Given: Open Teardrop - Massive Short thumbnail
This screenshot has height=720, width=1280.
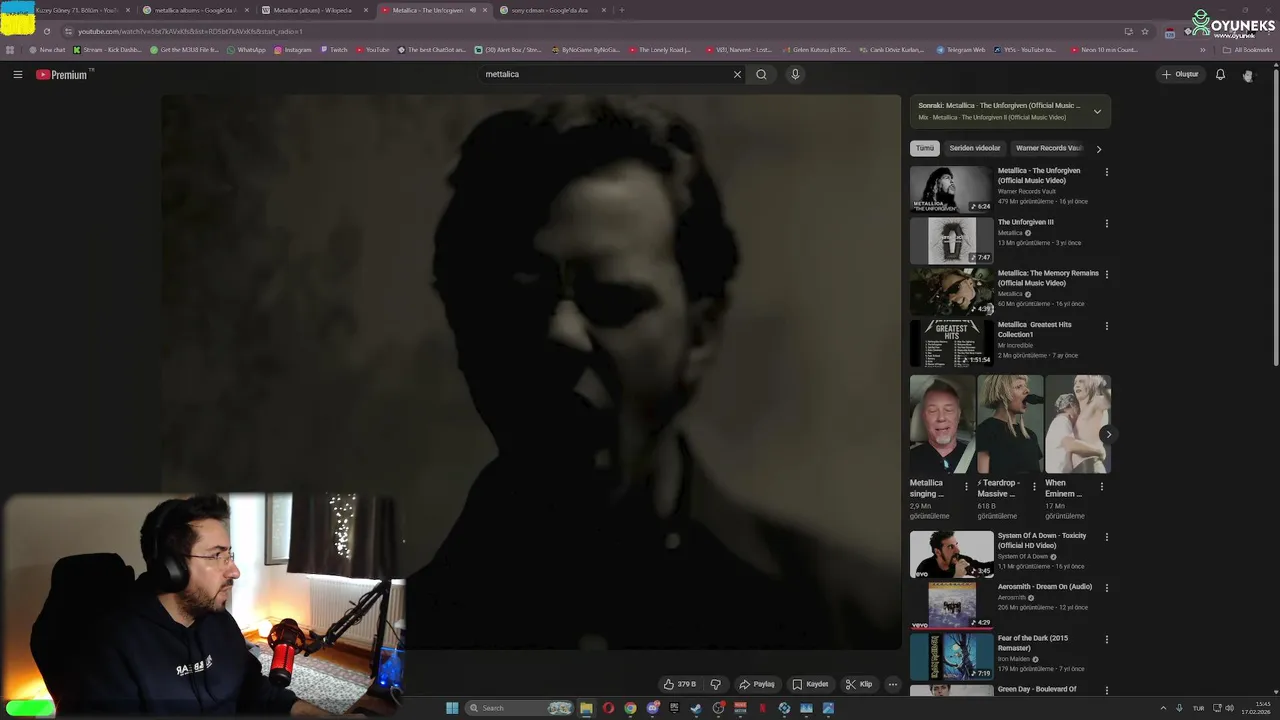Looking at the screenshot, I should tap(1010, 424).
